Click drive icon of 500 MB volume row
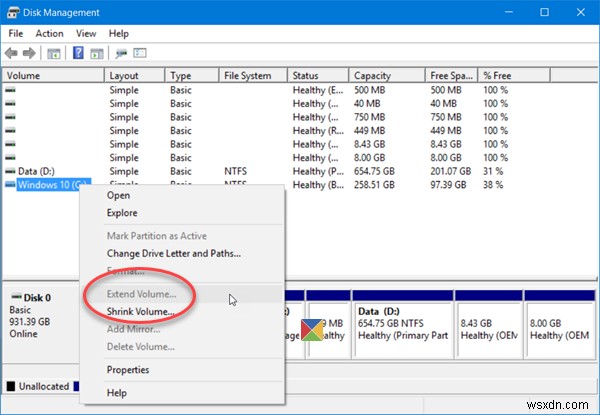The height and width of the screenshot is (415, 600). click(x=10, y=90)
